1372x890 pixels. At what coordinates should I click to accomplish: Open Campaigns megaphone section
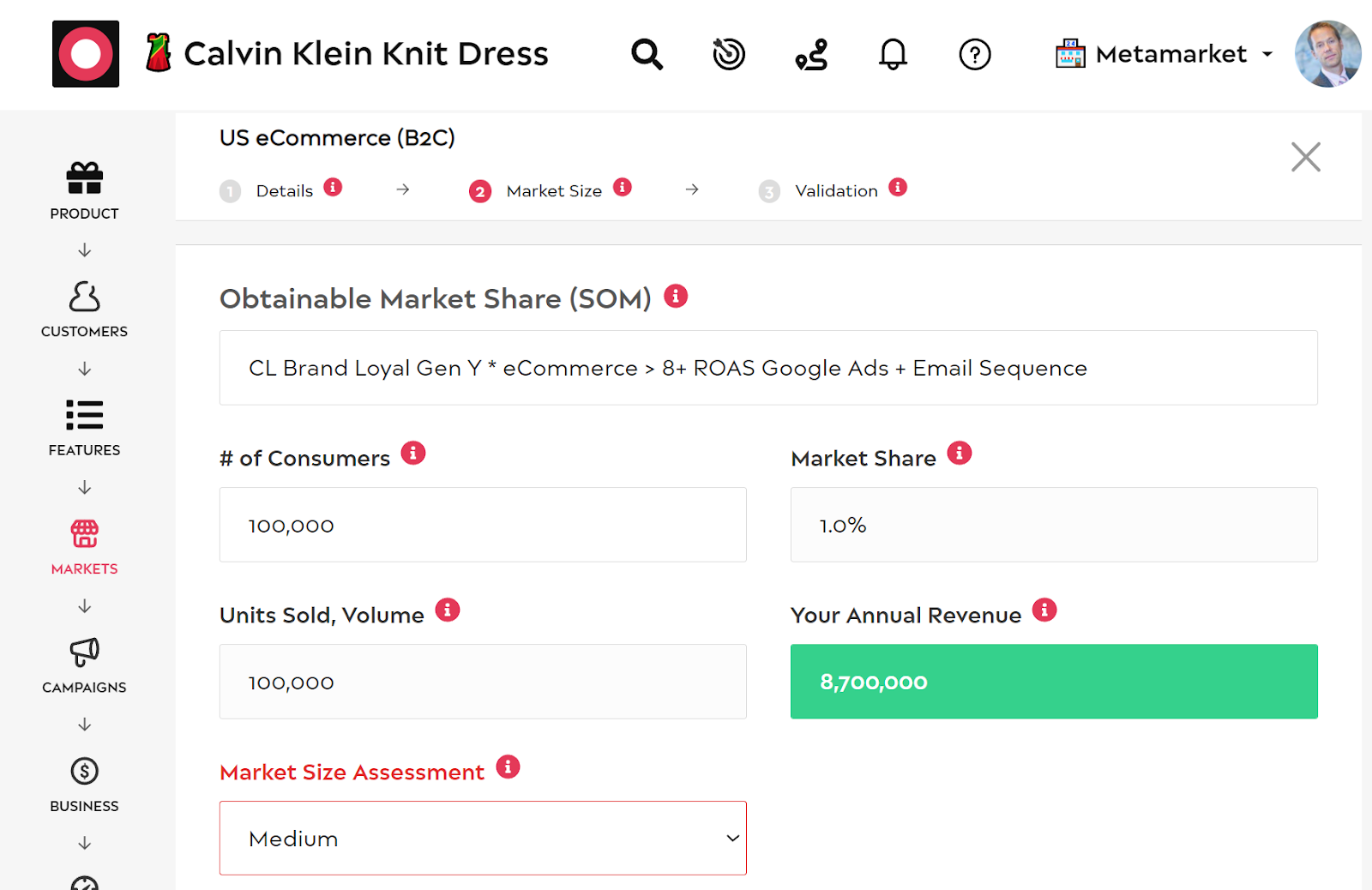tap(84, 664)
